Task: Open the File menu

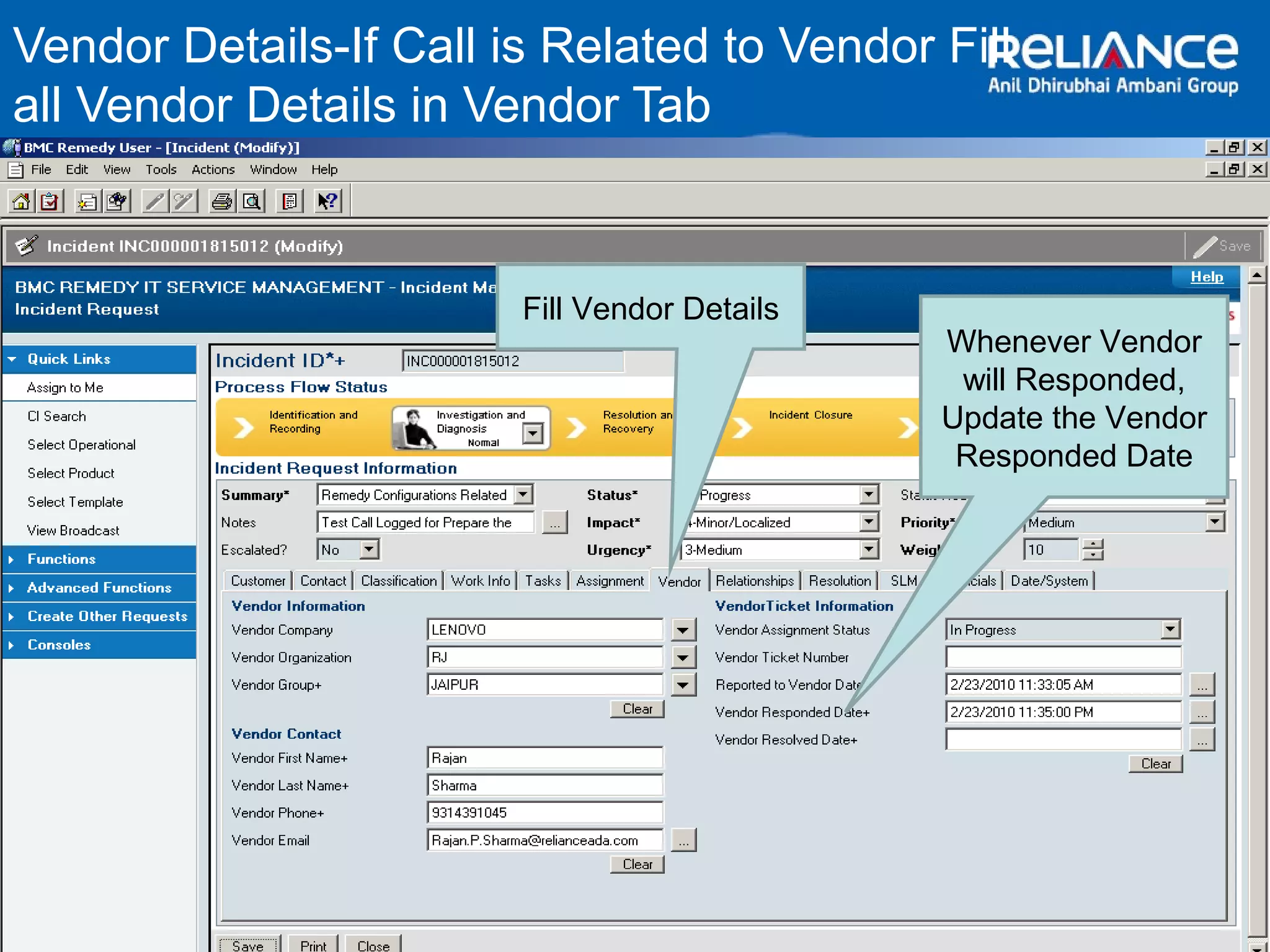Action: coord(41,170)
